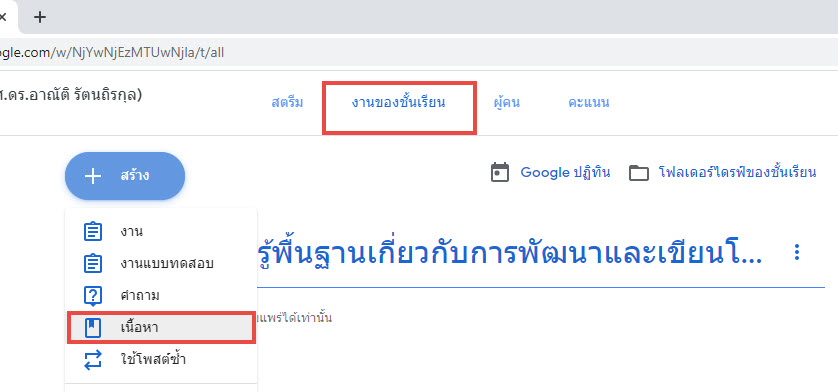Open โฟลเดอร์ไดรฟ์ของชั้นเรียน link
Screen dimensions: 838x392
click(738, 173)
